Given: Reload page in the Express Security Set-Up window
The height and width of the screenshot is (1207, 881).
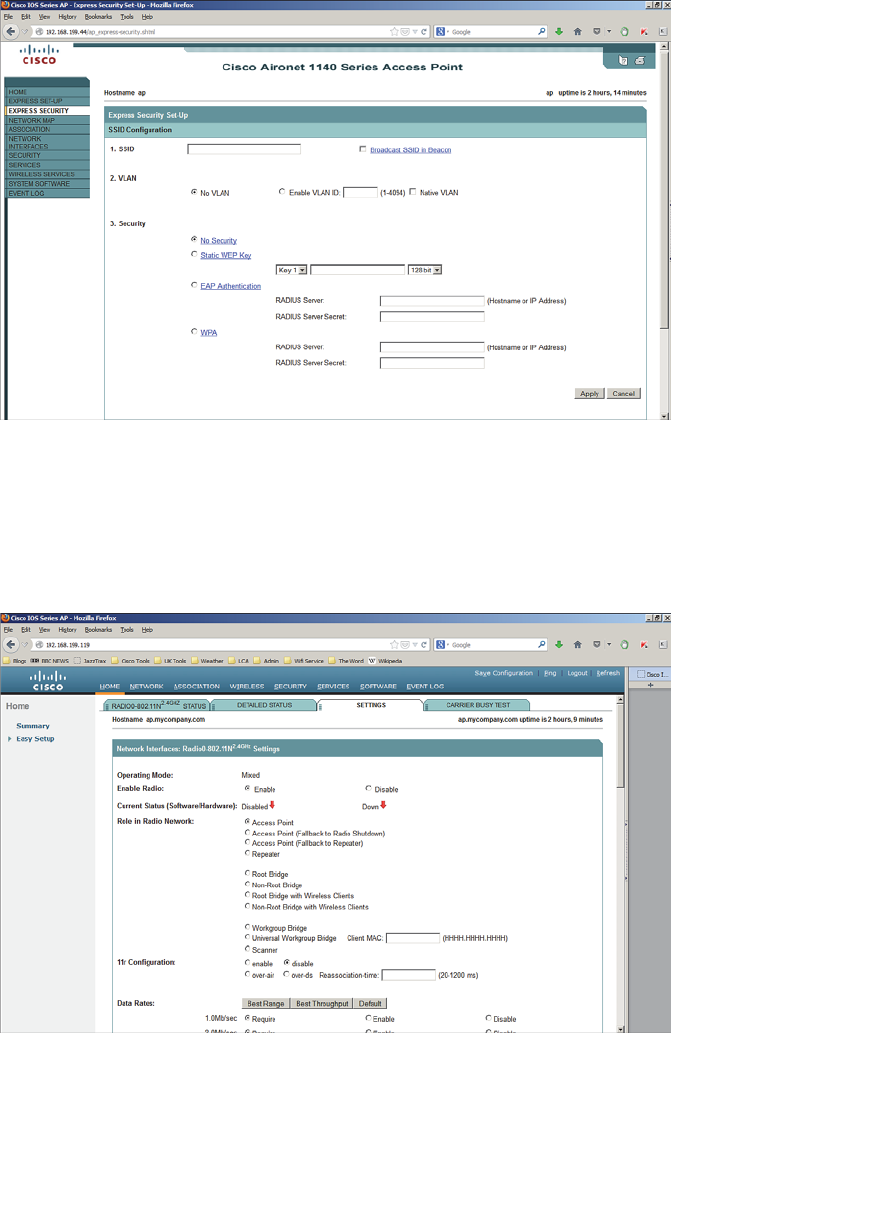Looking at the screenshot, I should 425,32.
